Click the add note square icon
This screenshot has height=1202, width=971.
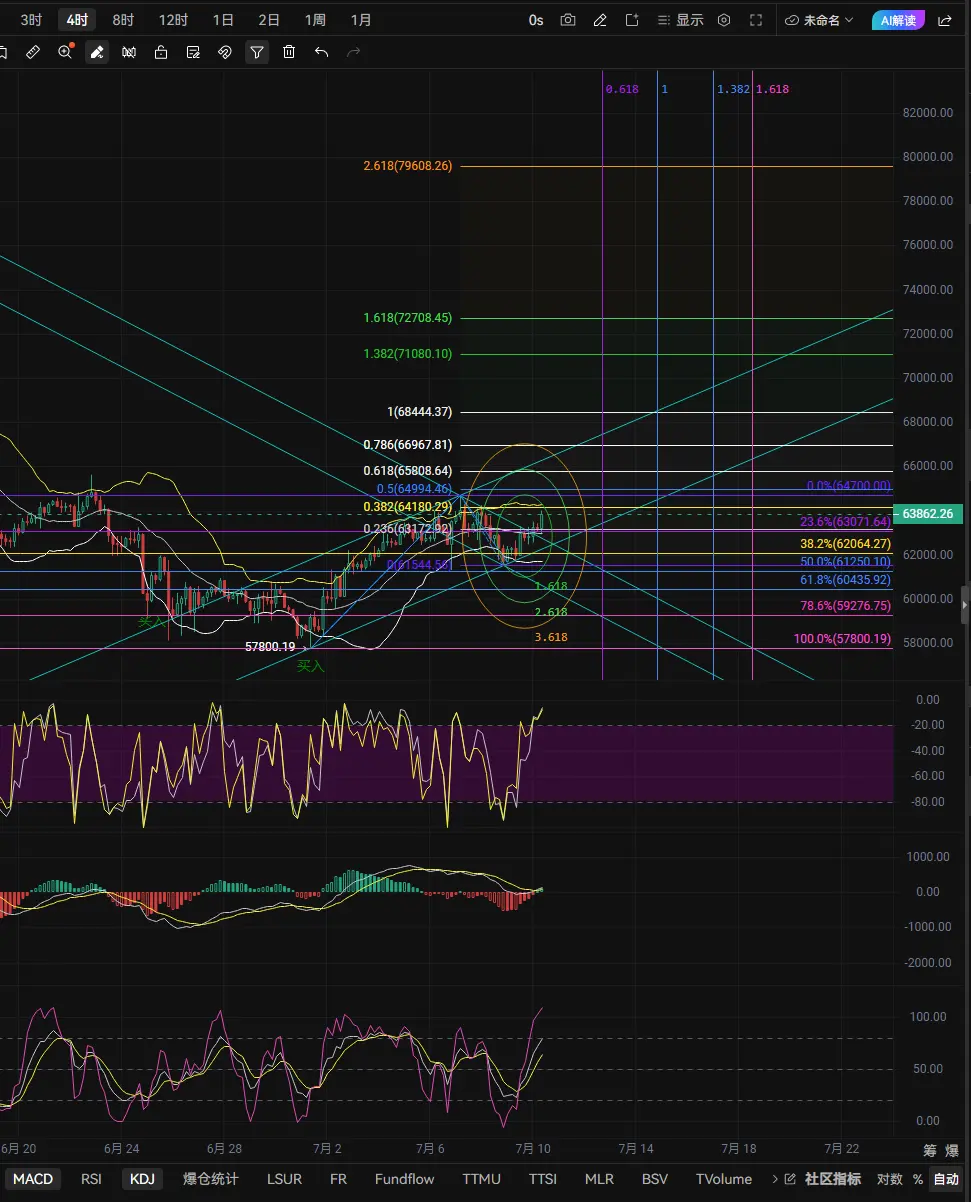632,20
